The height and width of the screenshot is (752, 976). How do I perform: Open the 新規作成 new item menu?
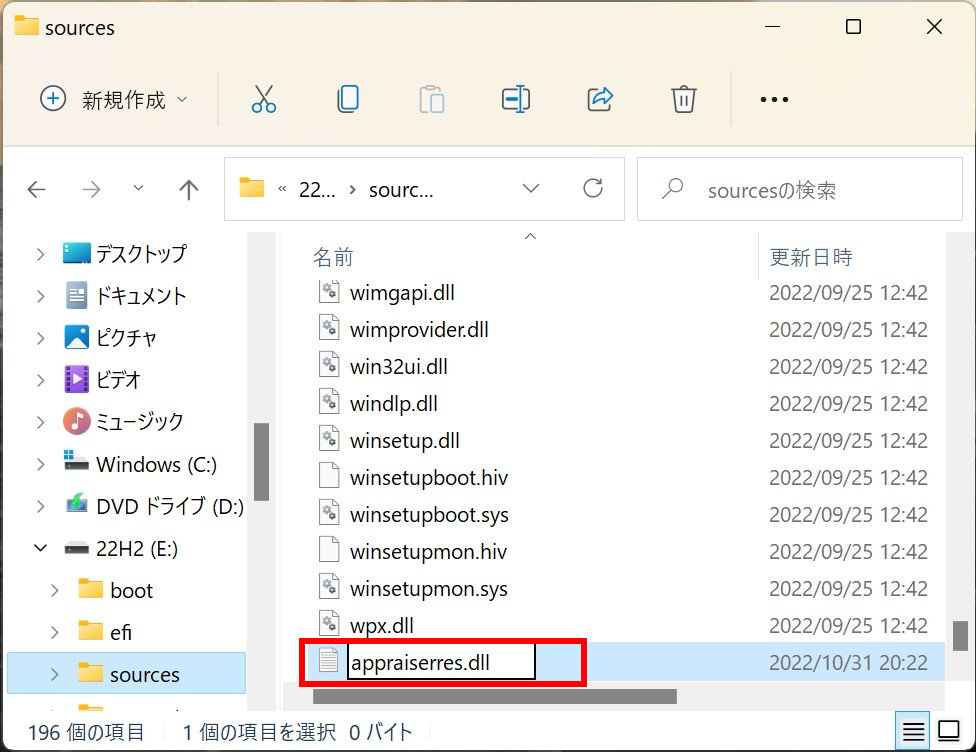coord(113,99)
